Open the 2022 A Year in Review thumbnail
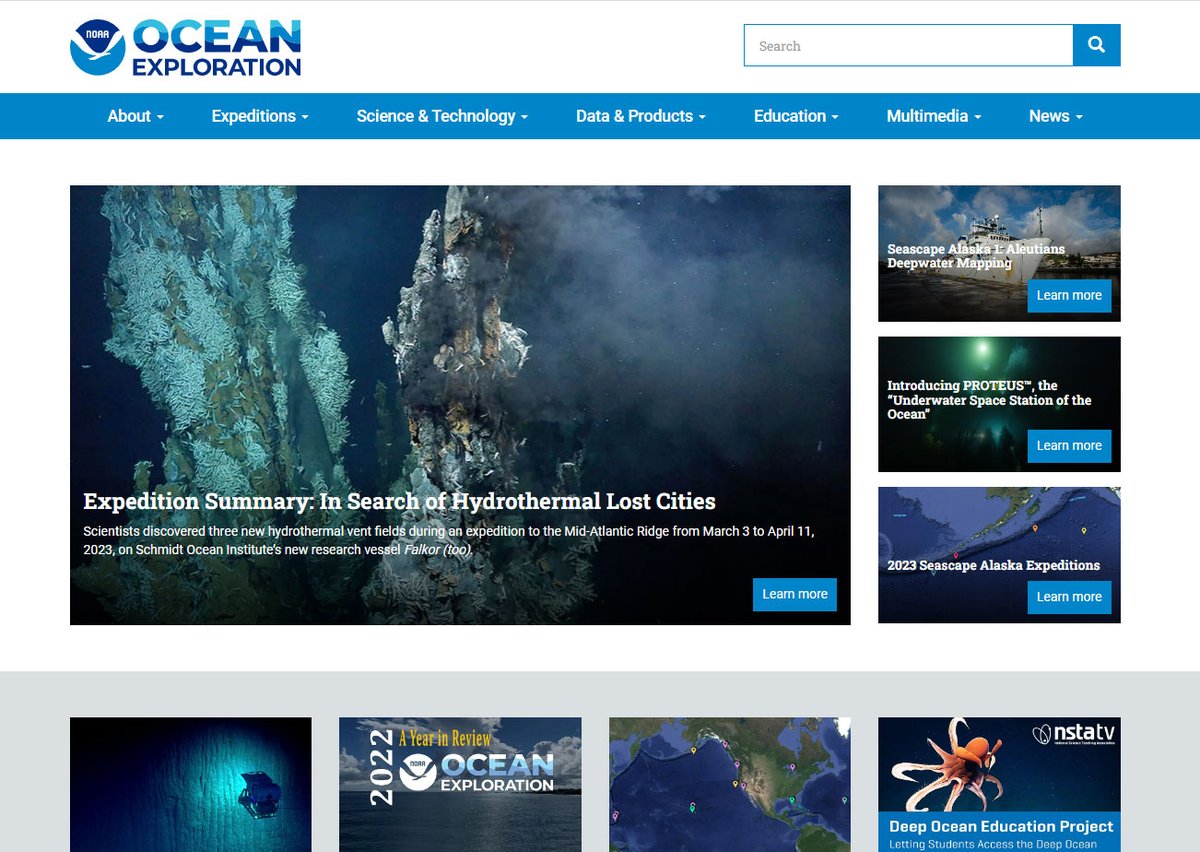Viewport: 1200px width, 852px height. (x=460, y=785)
